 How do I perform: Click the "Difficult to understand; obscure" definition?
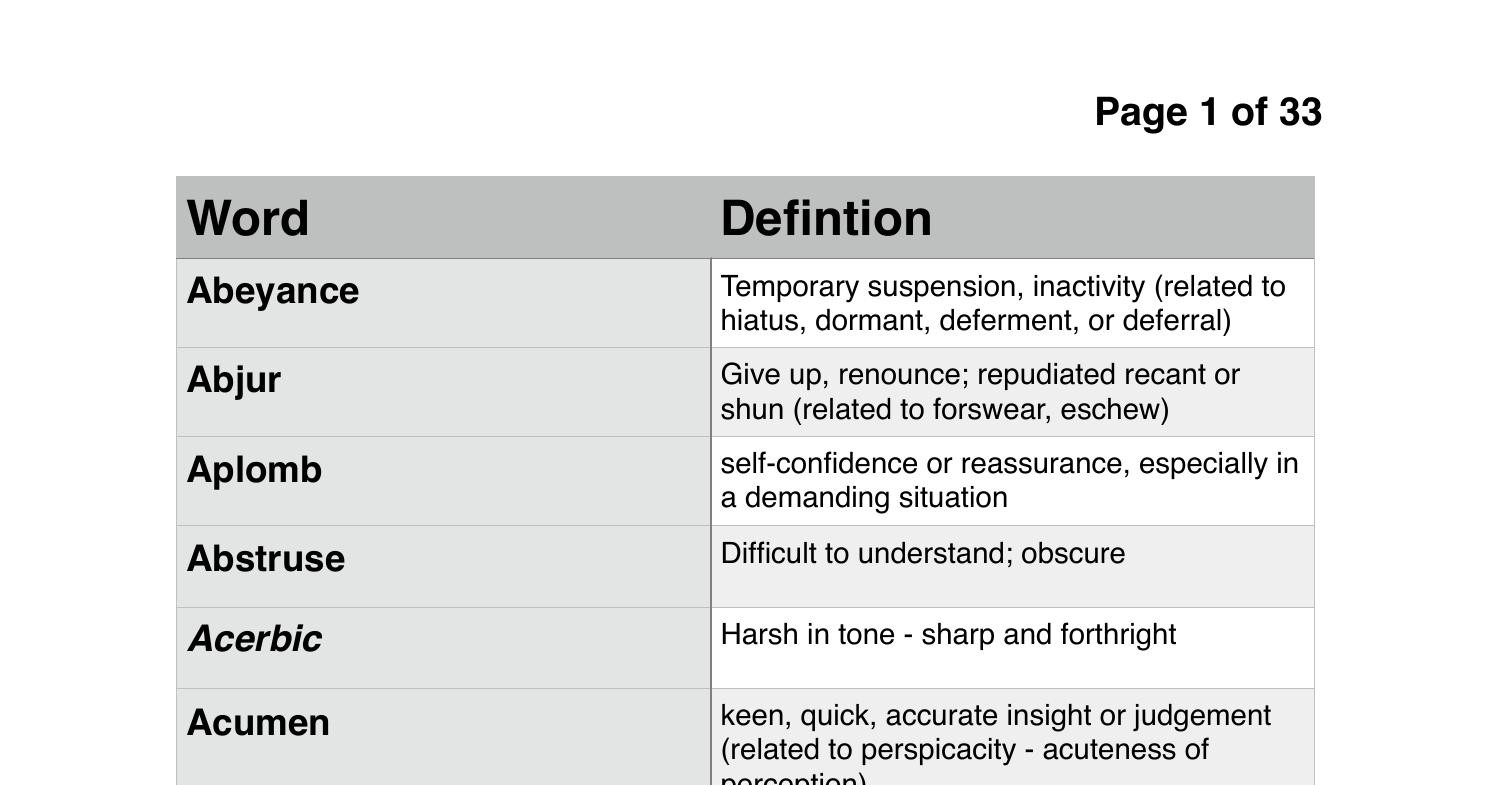tap(922, 553)
